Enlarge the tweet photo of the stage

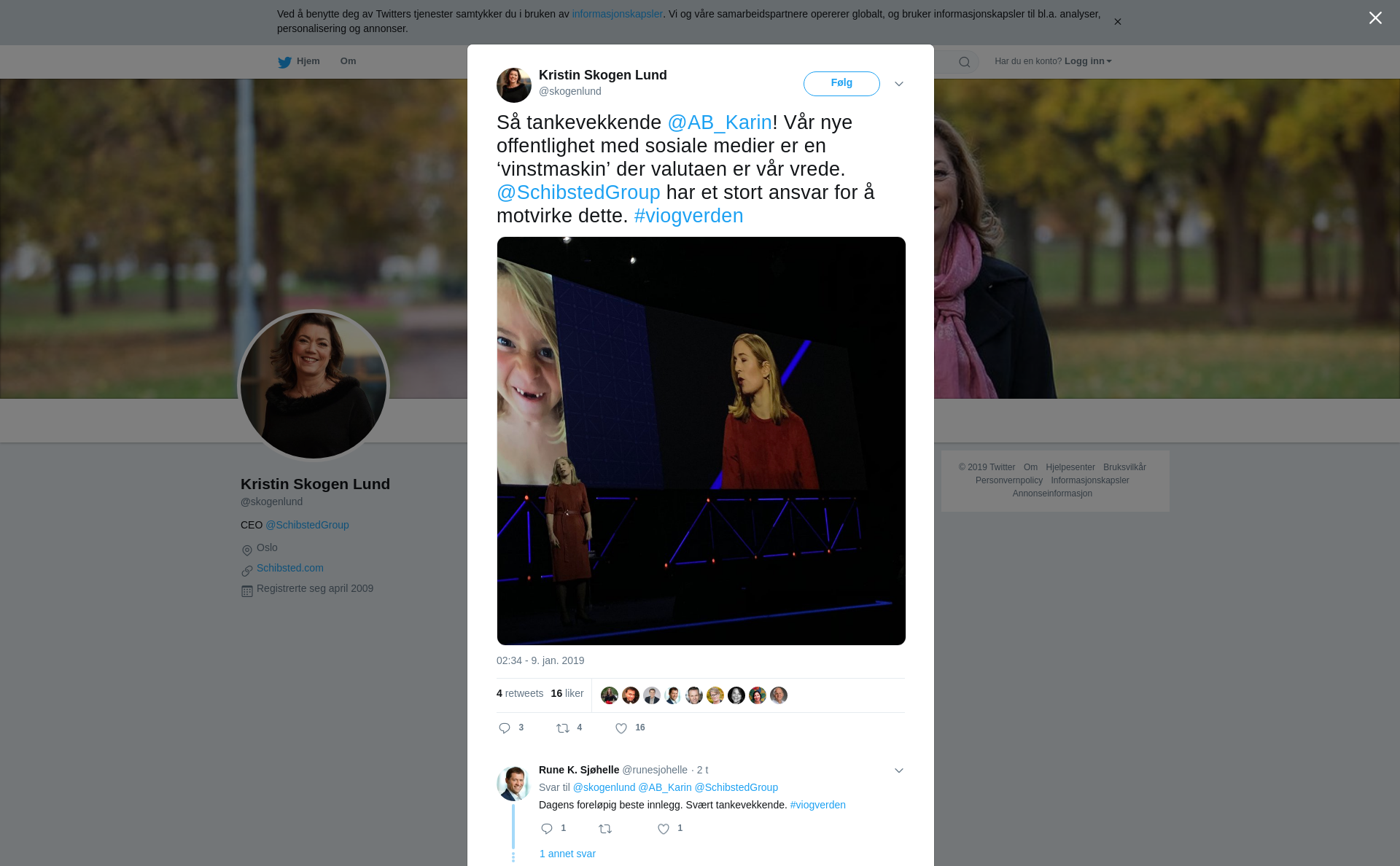701,441
